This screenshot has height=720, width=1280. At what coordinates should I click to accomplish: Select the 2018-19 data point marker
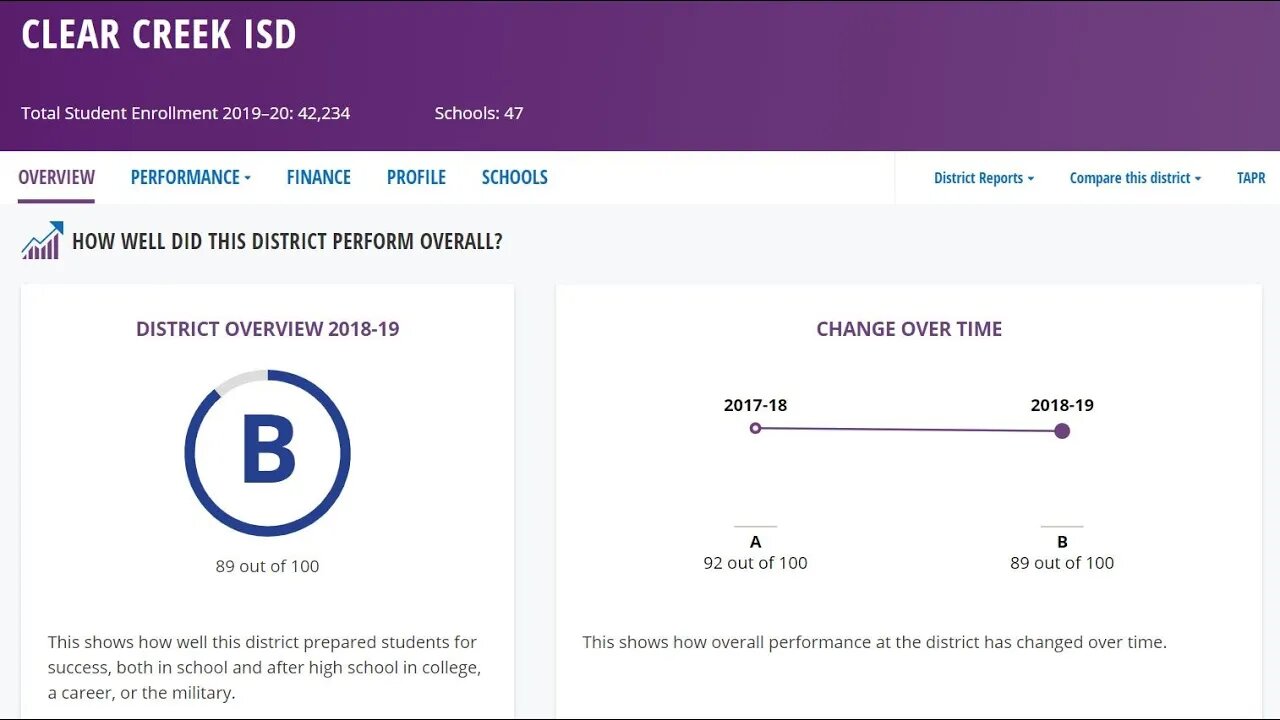(1062, 431)
